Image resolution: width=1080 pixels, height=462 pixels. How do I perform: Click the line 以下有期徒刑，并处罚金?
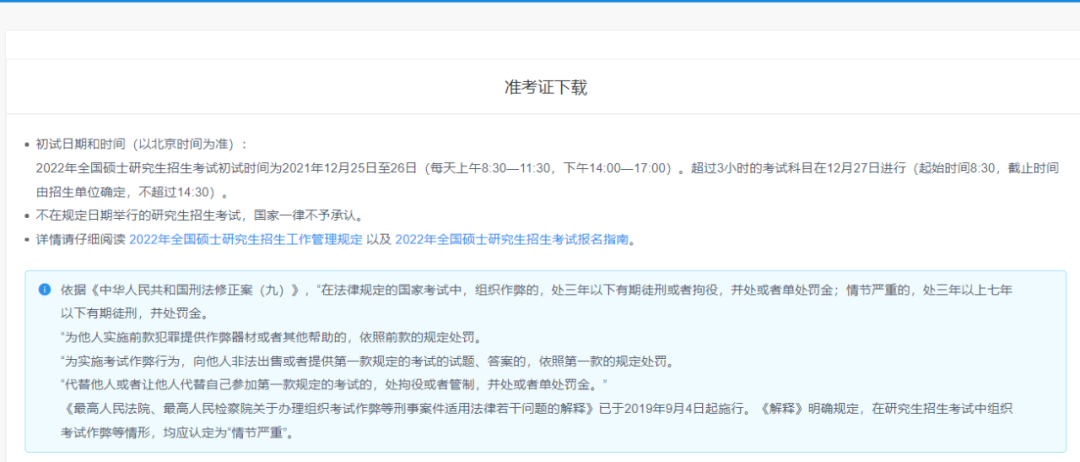tap(134, 314)
